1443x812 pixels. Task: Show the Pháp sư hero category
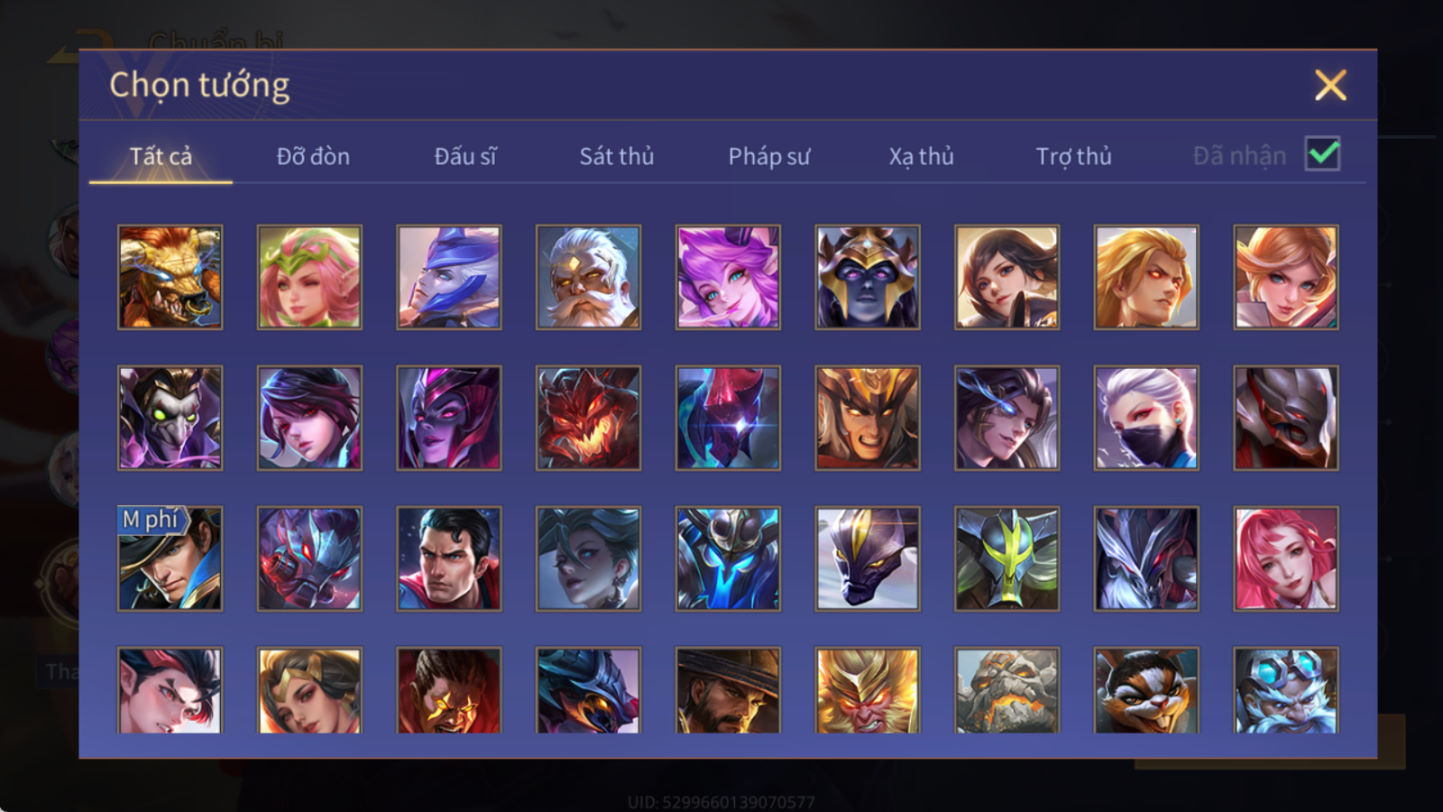click(x=769, y=156)
